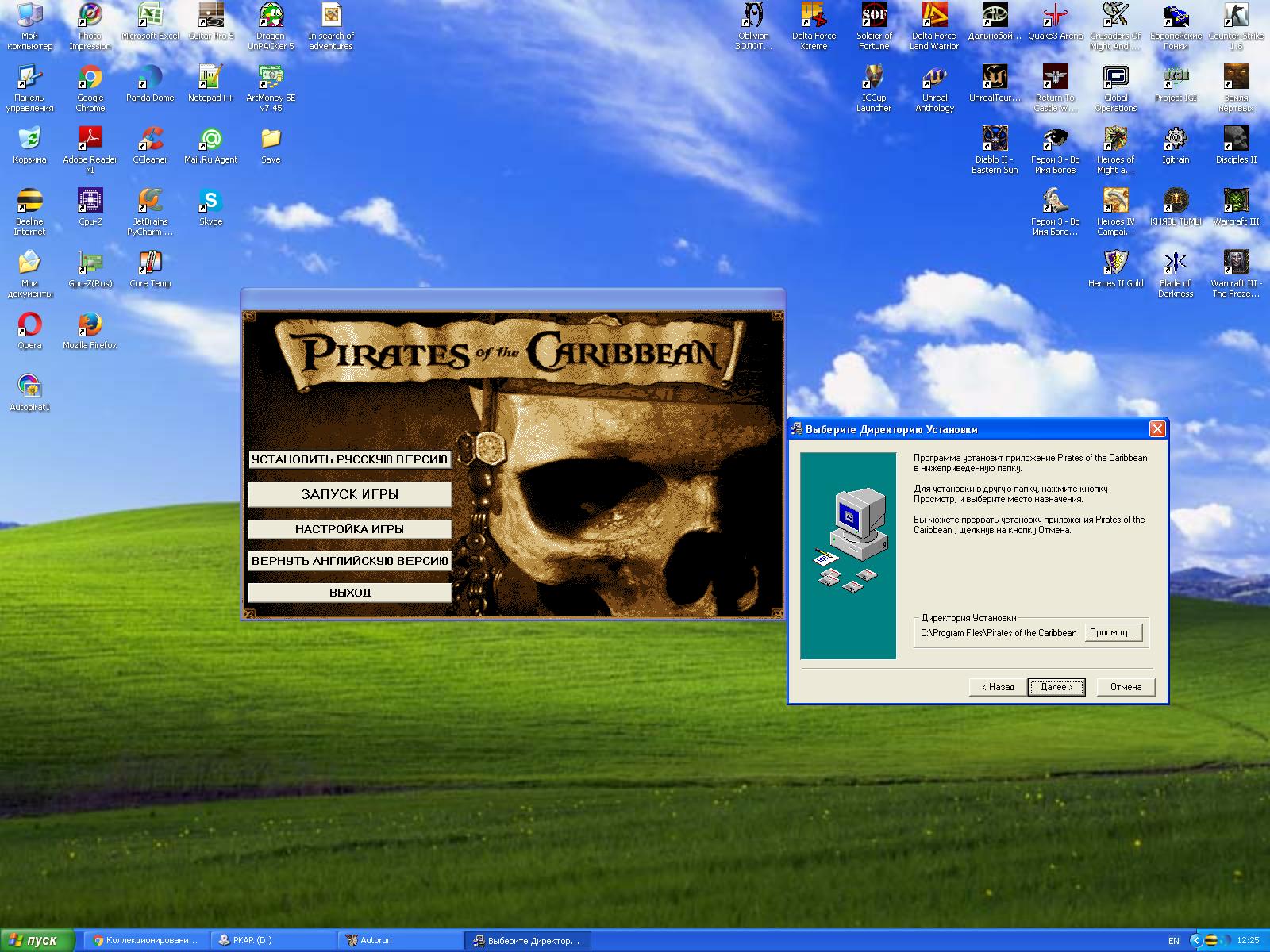Screen dimensions: 1270x952
Task: Select the JetBrains PyCharm icon
Action: (x=150, y=212)
